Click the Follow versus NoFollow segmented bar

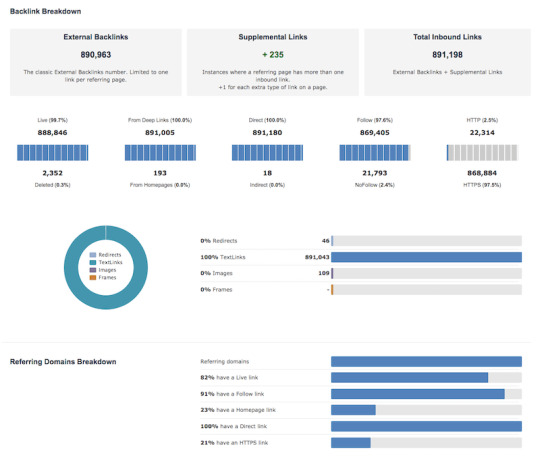pyautogui.click(x=375, y=153)
